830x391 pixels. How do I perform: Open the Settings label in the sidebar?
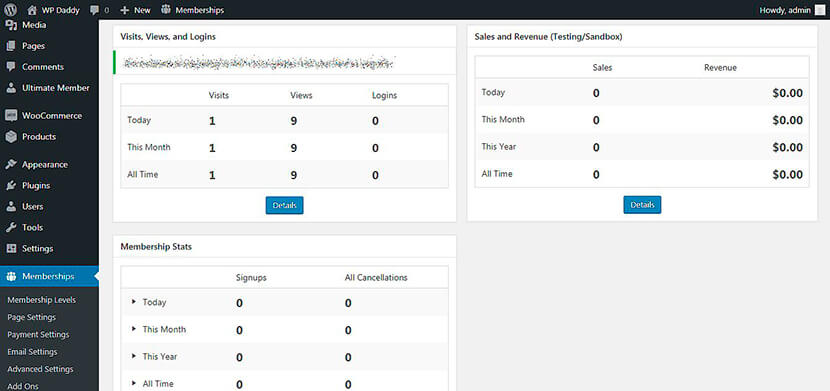pos(38,249)
